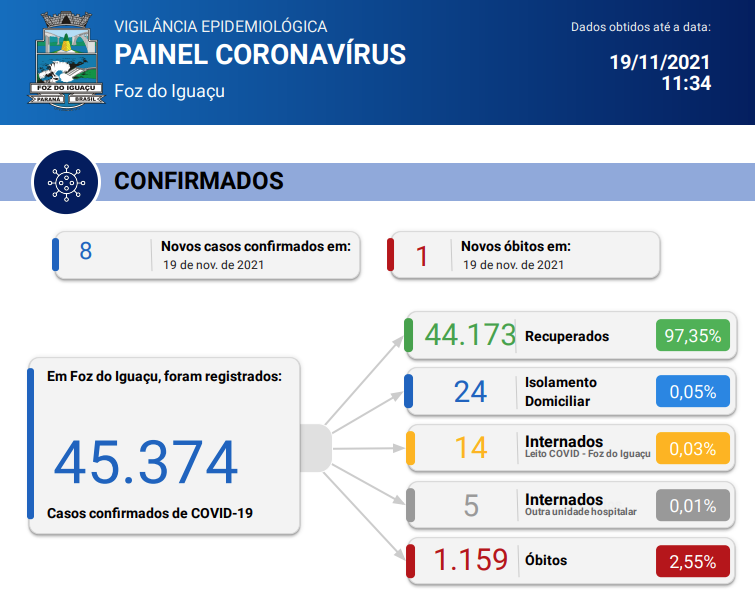Click the yellow 0,03% badge
This screenshot has width=755, height=594.
693,448
